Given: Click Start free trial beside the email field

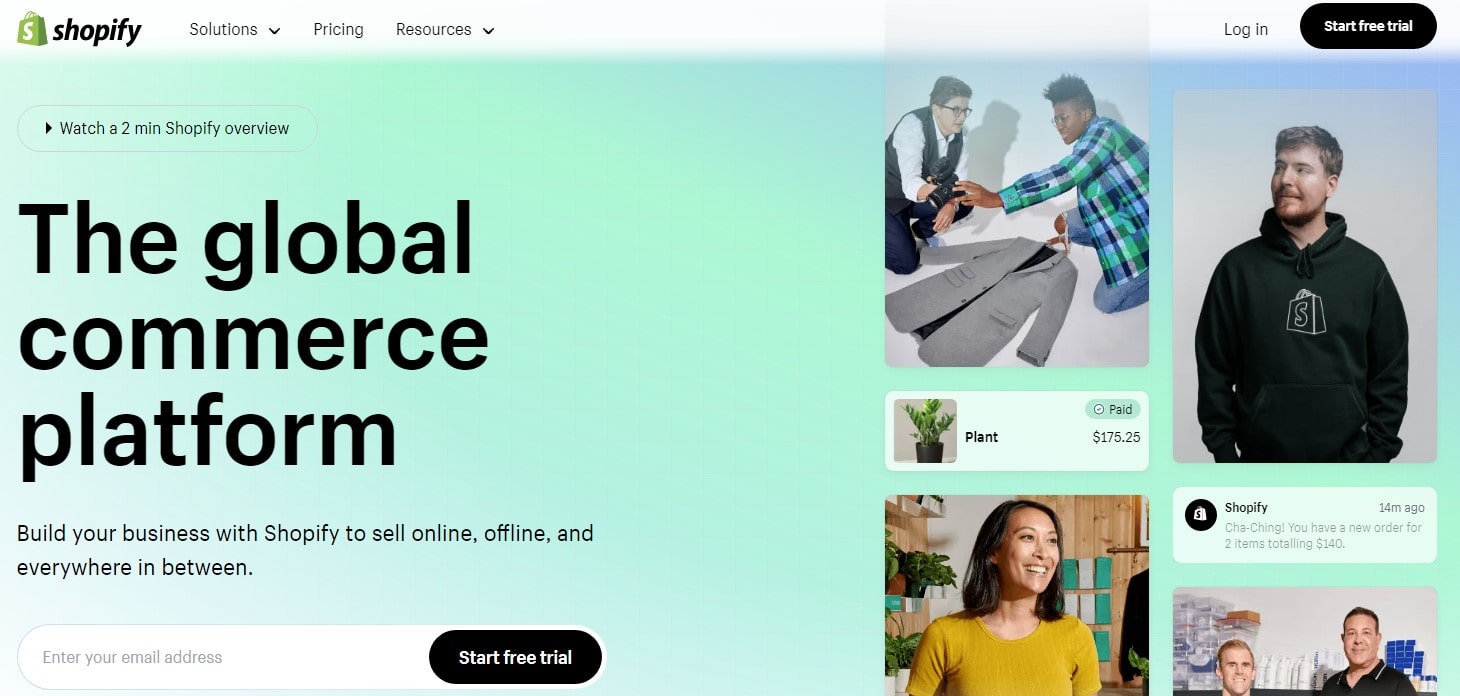Looking at the screenshot, I should click(515, 657).
